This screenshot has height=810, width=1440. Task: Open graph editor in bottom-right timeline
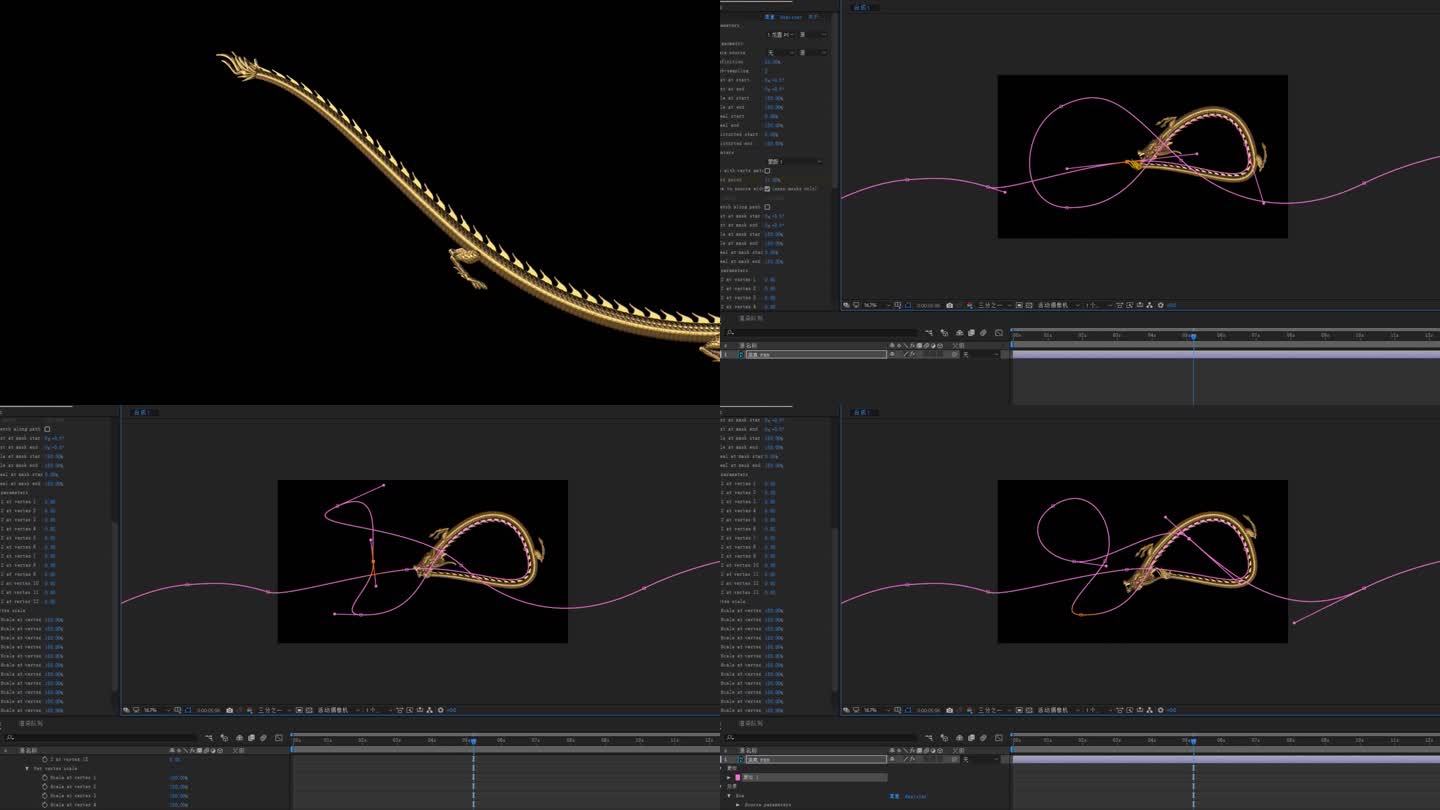pyautogui.click(x=998, y=738)
